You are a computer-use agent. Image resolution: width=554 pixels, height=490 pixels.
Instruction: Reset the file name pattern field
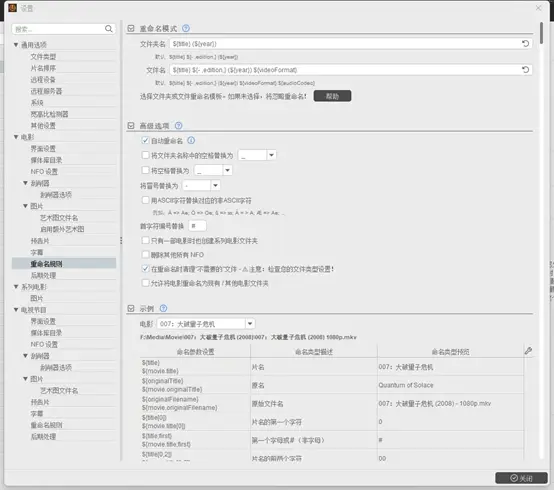[x=525, y=70]
